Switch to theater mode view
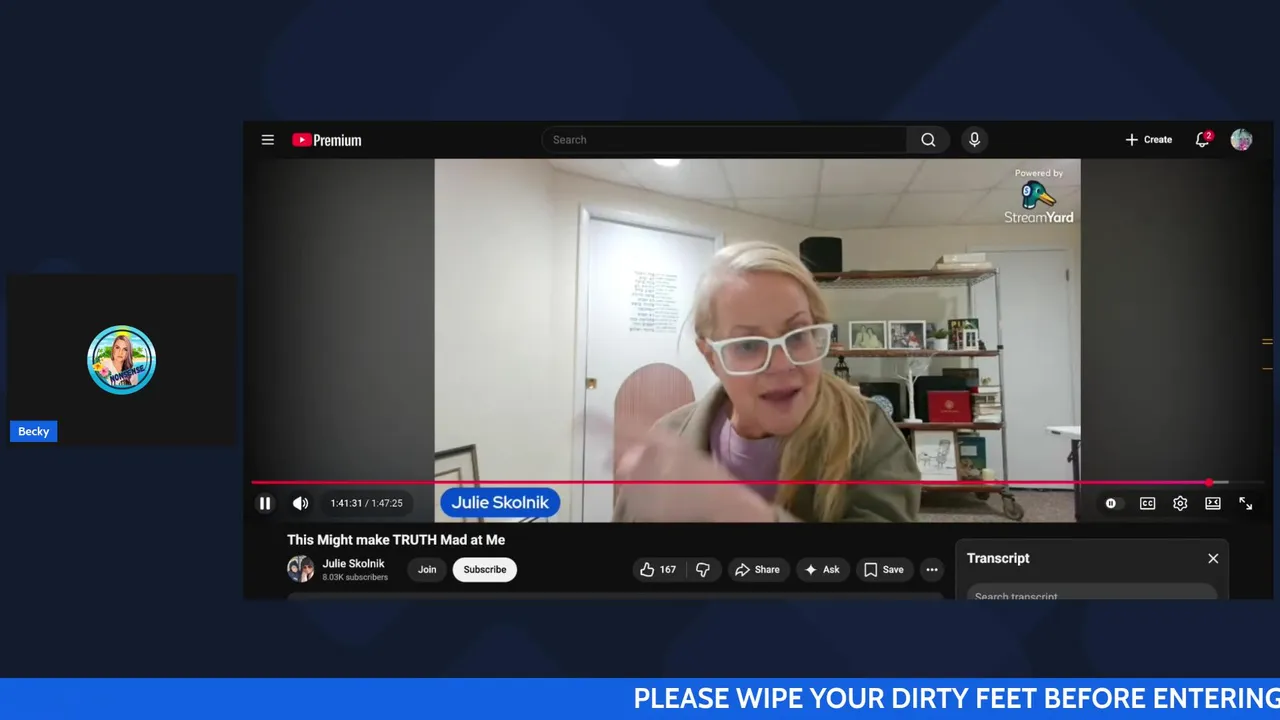The width and height of the screenshot is (1280, 720). 1213,503
